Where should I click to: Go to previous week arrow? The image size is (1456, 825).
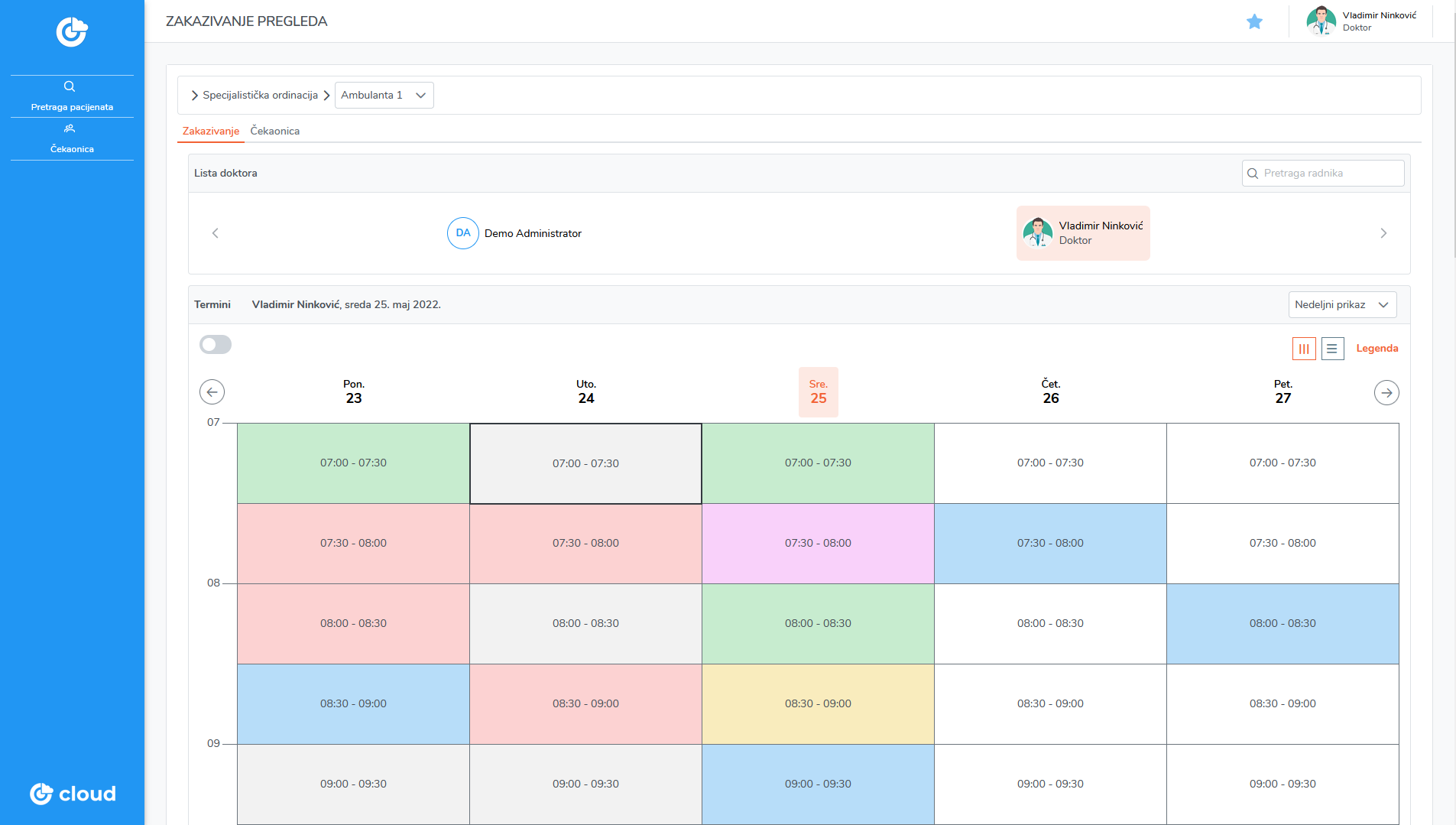click(x=212, y=392)
